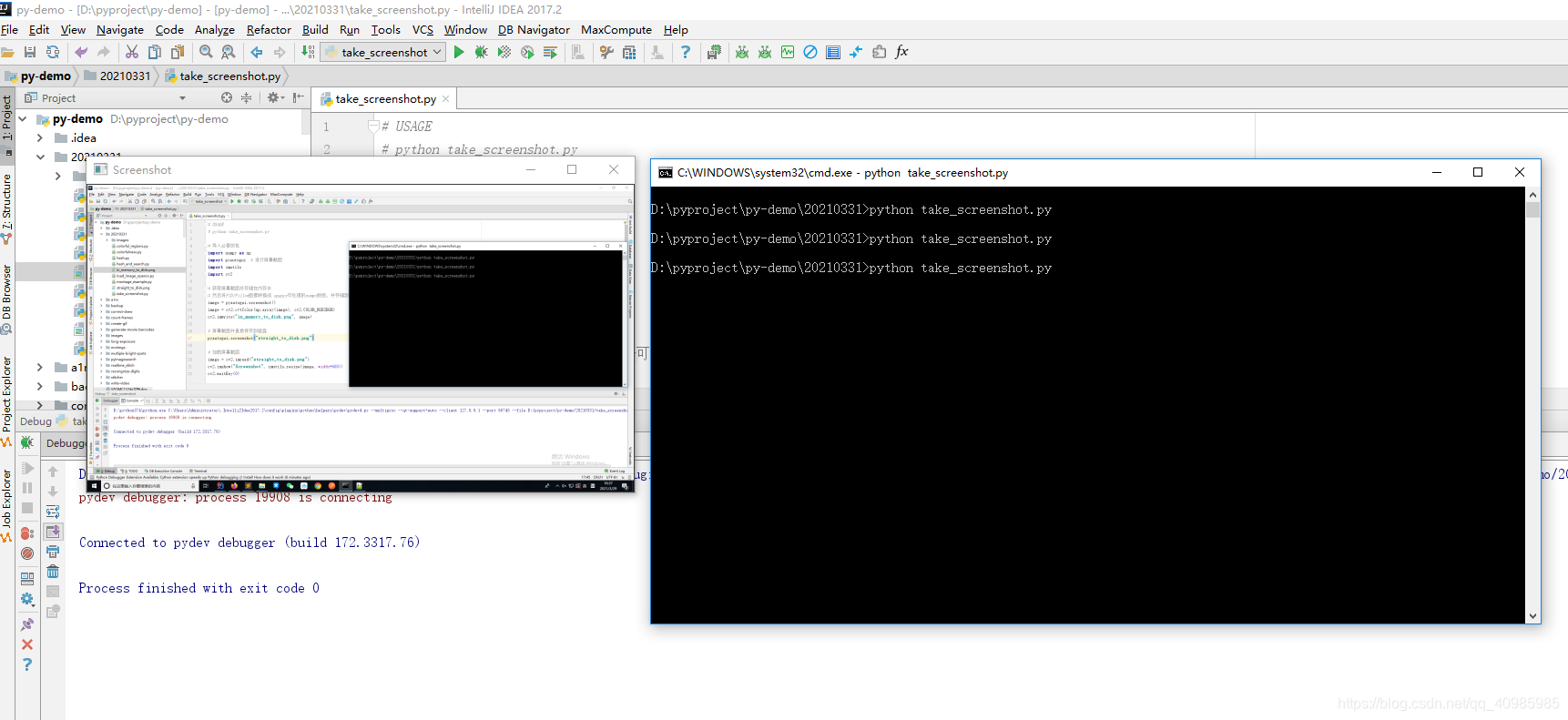Click scroll-from-source target icon in Project panel
This screenshot has height=720, width=1568.
pos(227,97)
